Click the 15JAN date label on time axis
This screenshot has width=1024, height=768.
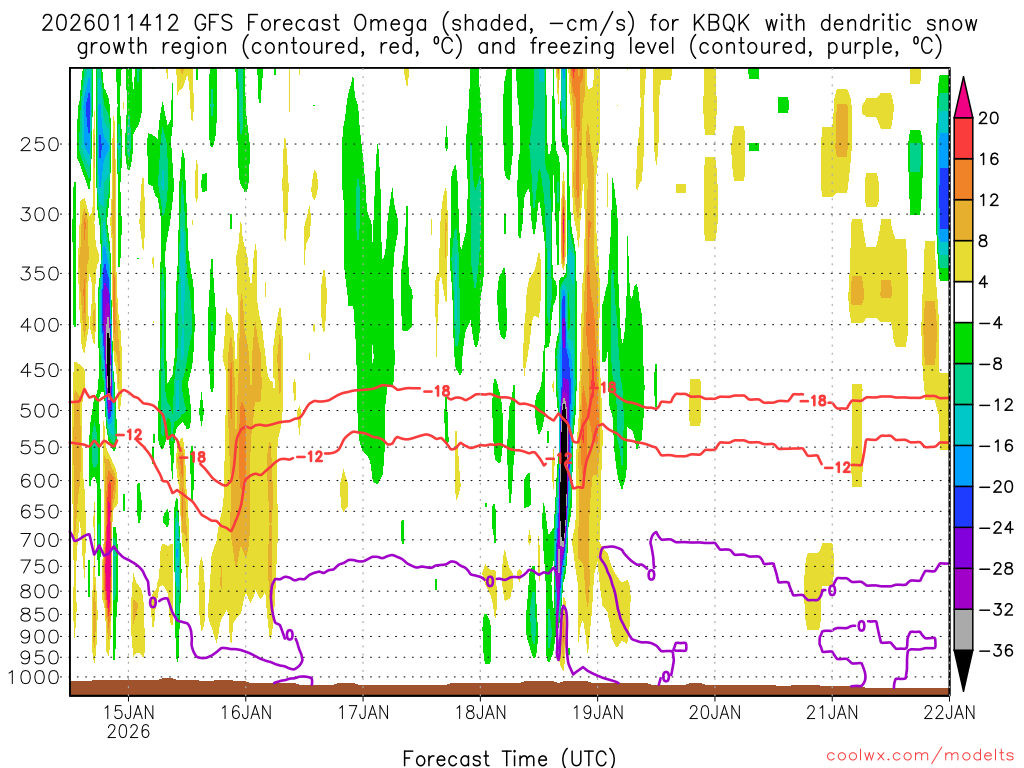(129, 712)
